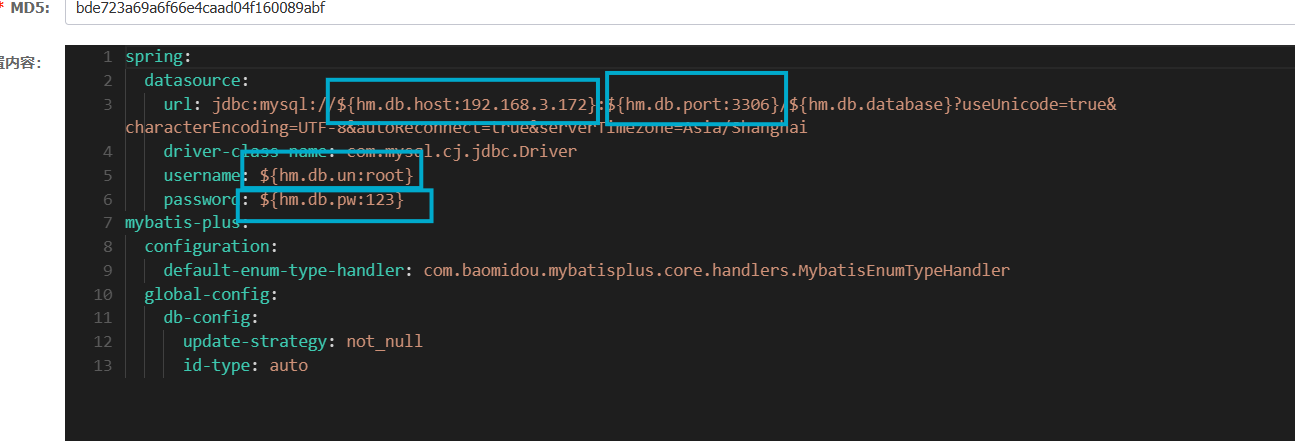This screenshot has height=441, width=1295.
Task: Click line number 13 in the gutter
Action: [102, 366]
